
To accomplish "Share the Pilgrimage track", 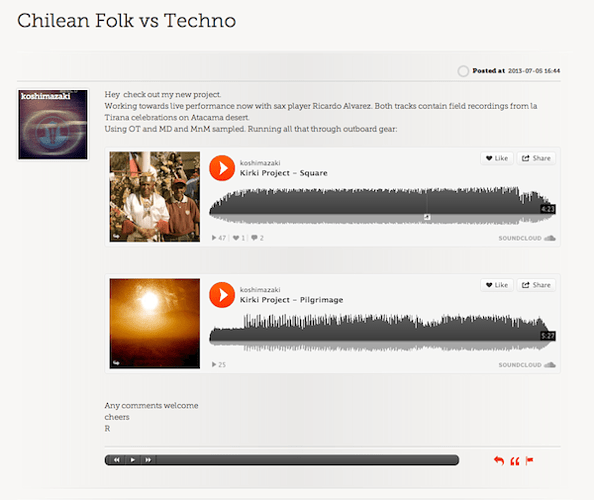I will 536,285.
